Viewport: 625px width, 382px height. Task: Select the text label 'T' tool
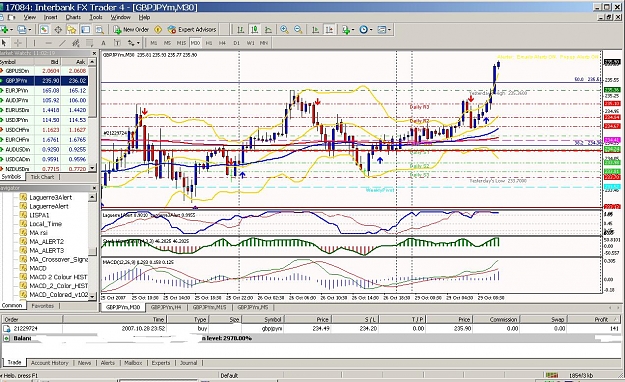[x=117, y=43]
